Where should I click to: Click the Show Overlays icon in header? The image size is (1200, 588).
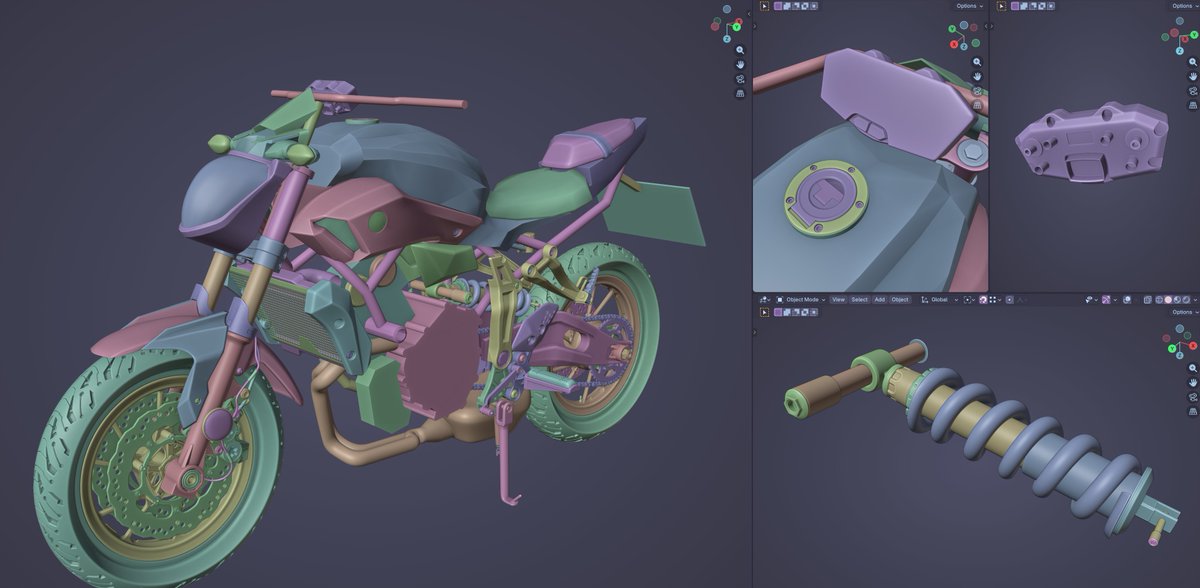coord(1104,299)
